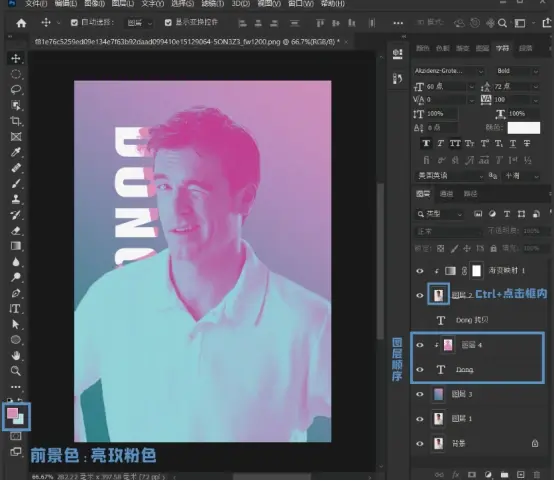Select the Brush tool

16,183
